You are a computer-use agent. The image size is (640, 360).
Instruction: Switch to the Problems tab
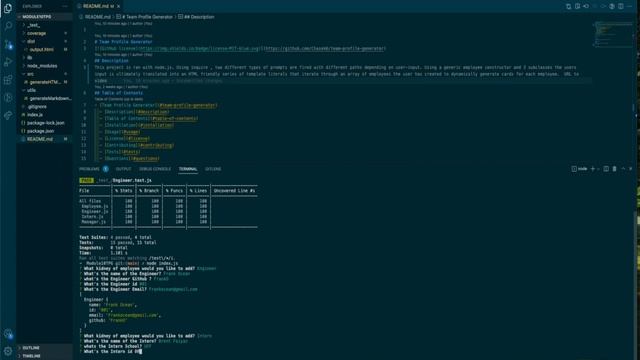click(x=89, y=169)
